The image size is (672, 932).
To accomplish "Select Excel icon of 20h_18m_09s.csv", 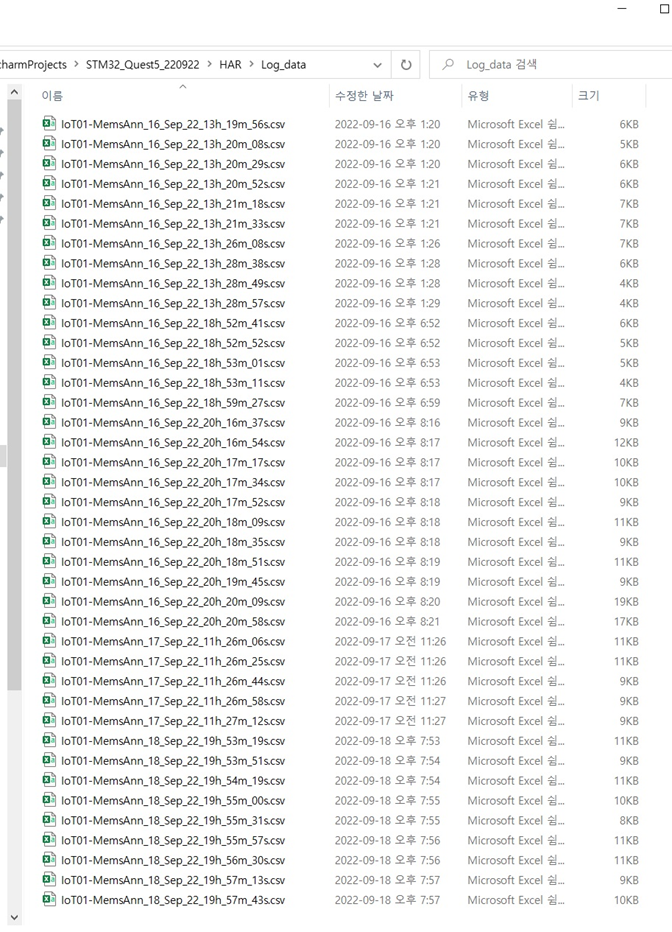I will point(49,522).
